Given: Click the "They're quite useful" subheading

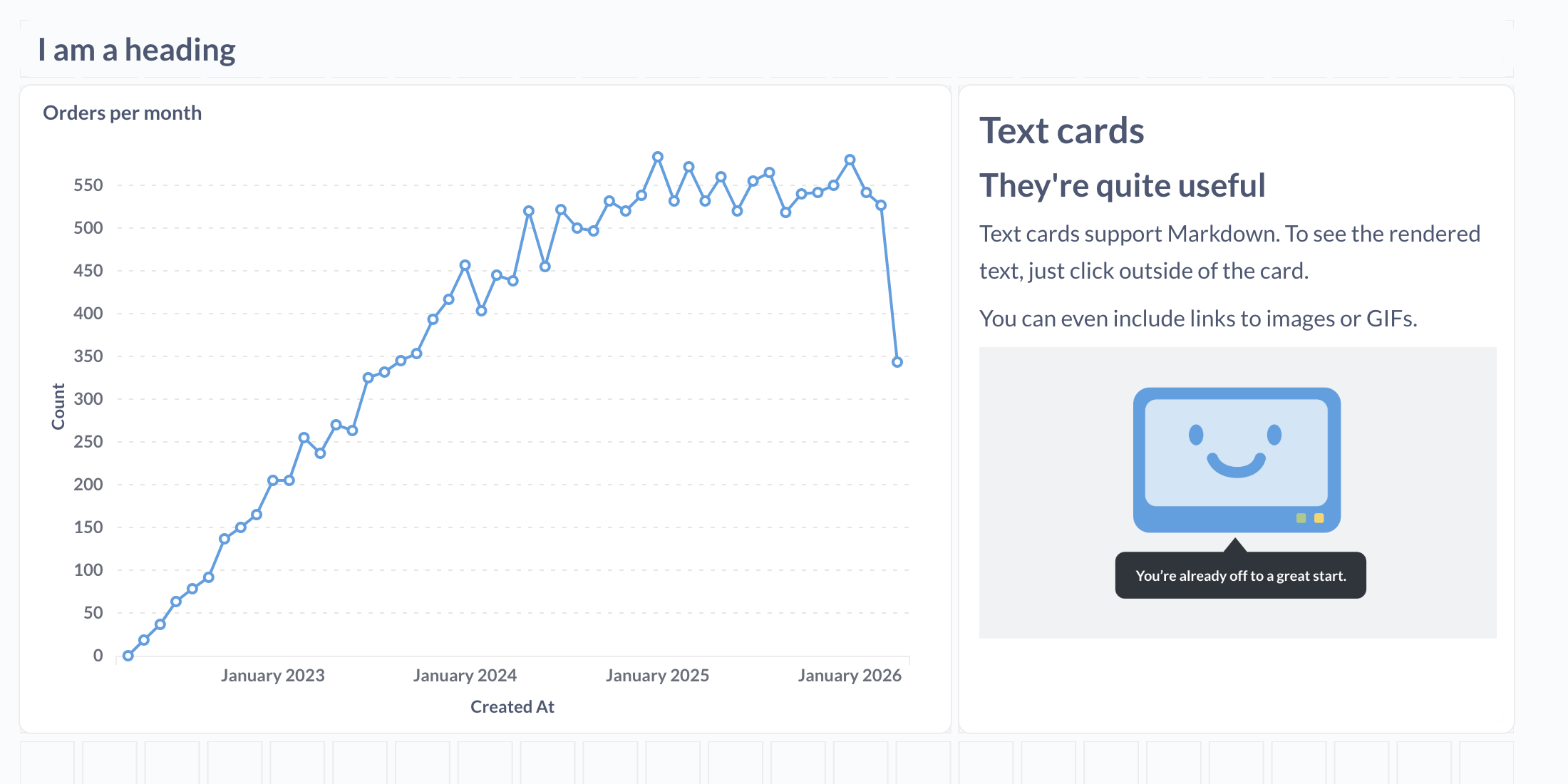Looking at the screenshot, I should coord(1122,186).
